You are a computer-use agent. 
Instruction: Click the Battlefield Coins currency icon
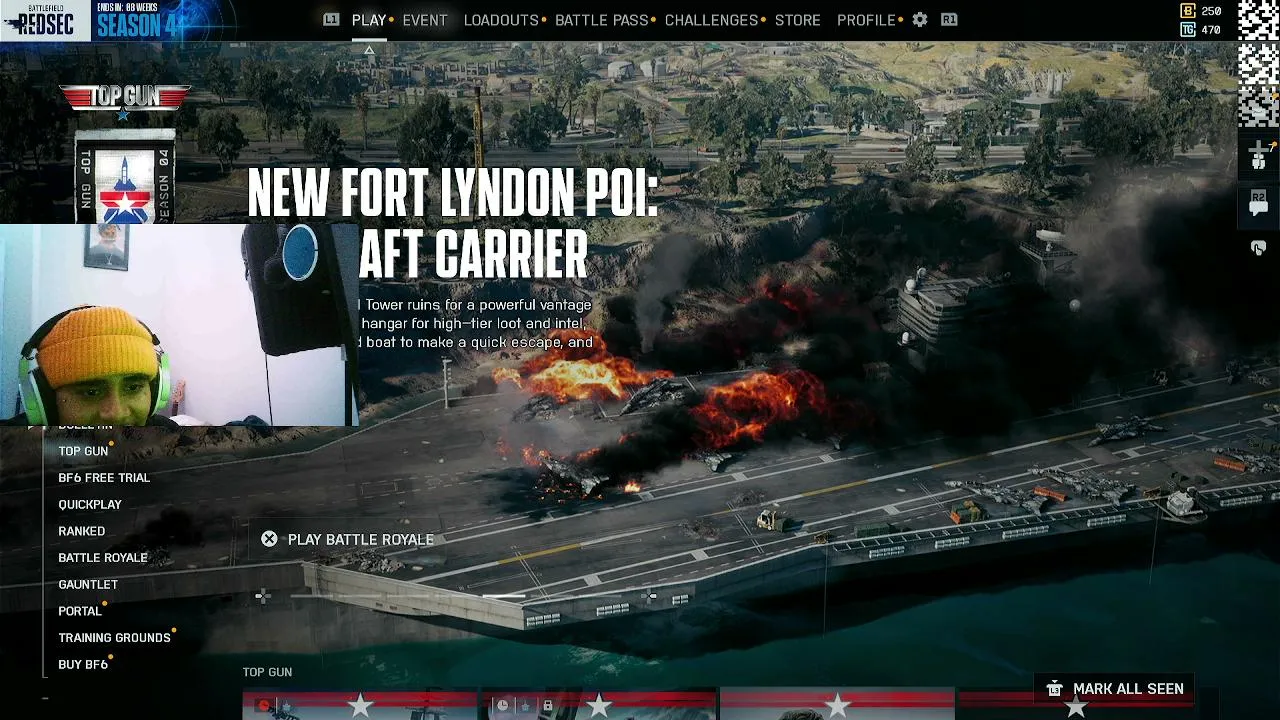click(1188, 11)
